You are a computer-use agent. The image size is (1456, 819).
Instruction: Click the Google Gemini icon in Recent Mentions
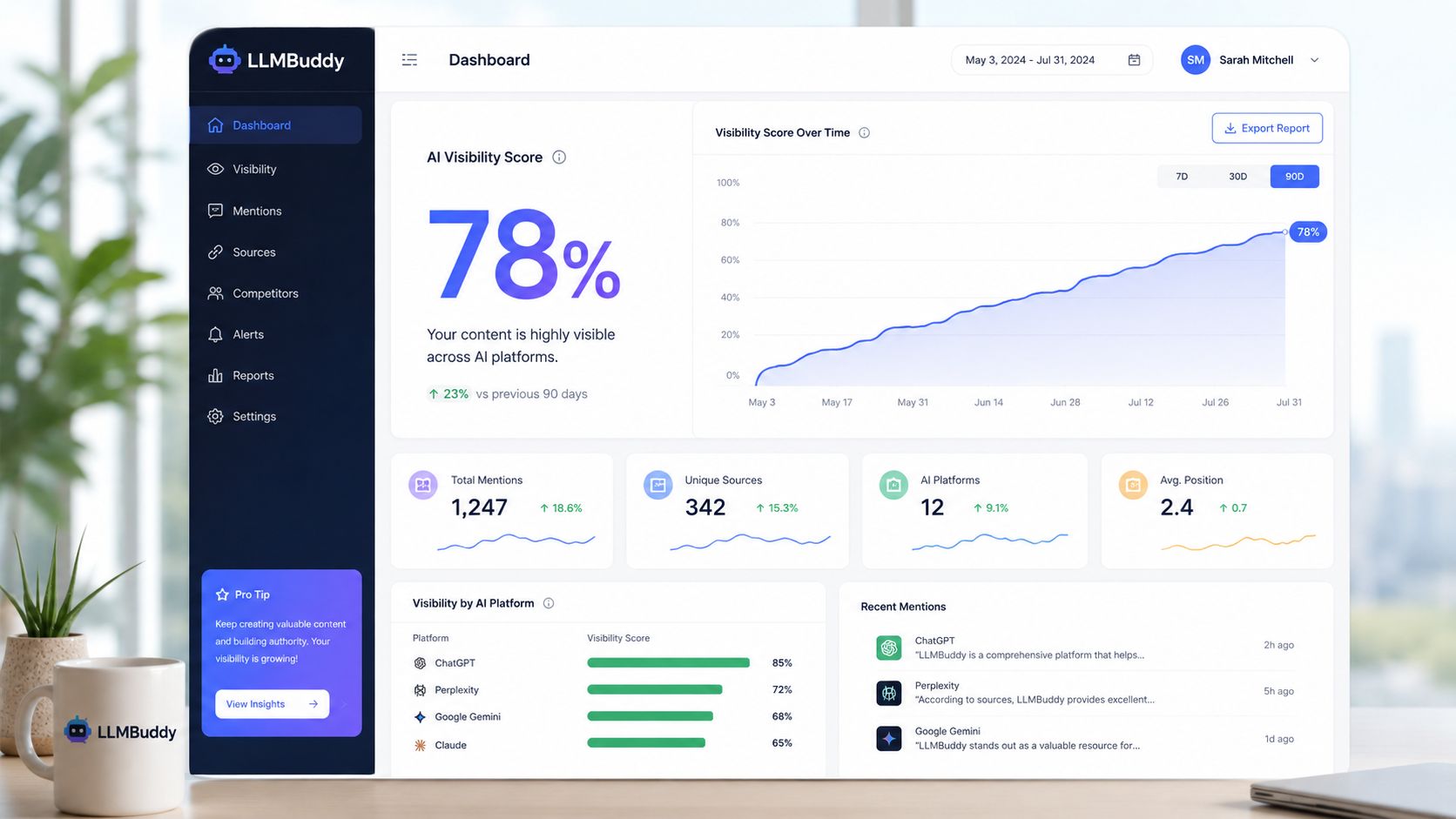coord(889,739)
